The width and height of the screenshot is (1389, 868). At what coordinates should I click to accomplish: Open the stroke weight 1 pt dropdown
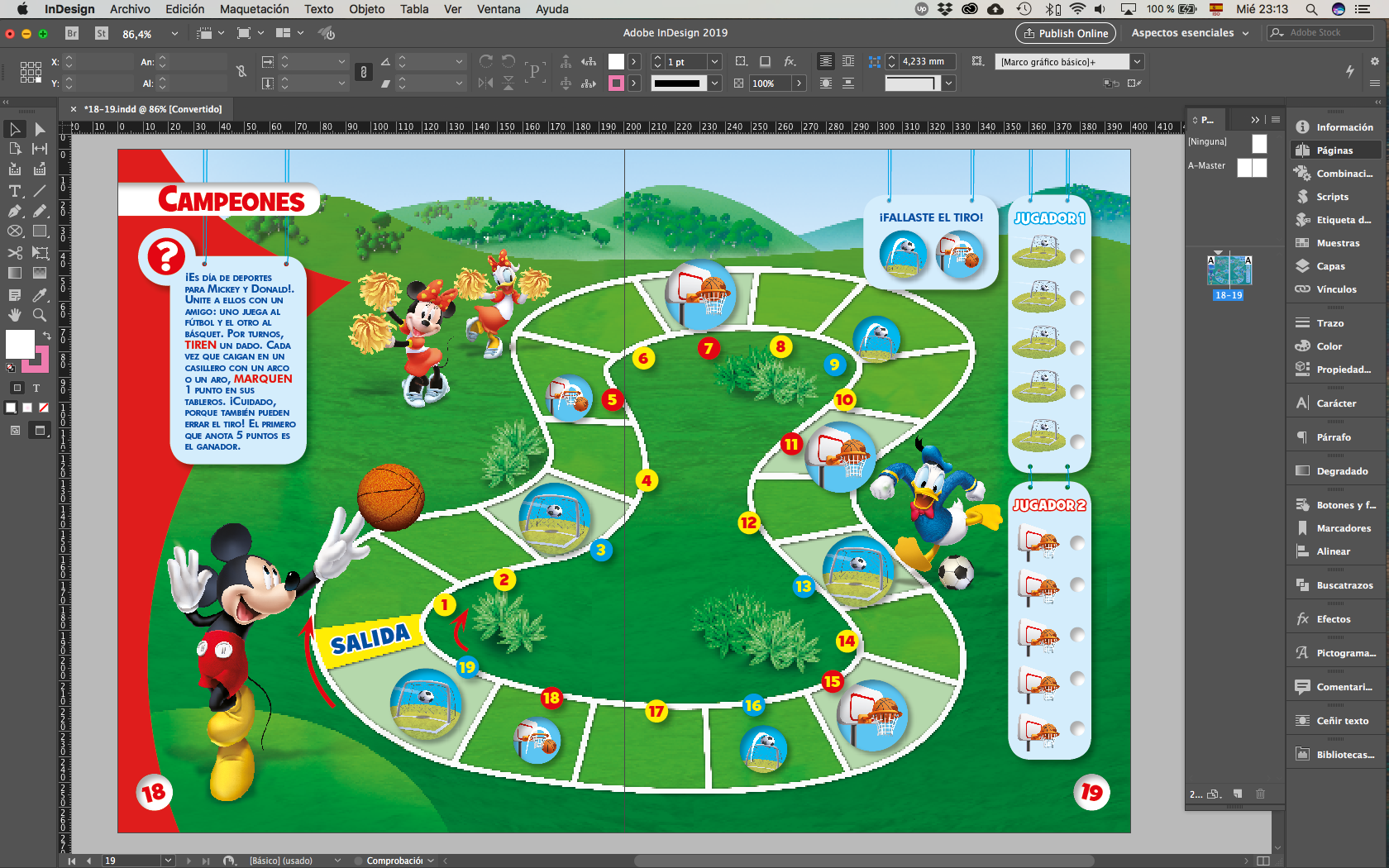pos(715,62)
